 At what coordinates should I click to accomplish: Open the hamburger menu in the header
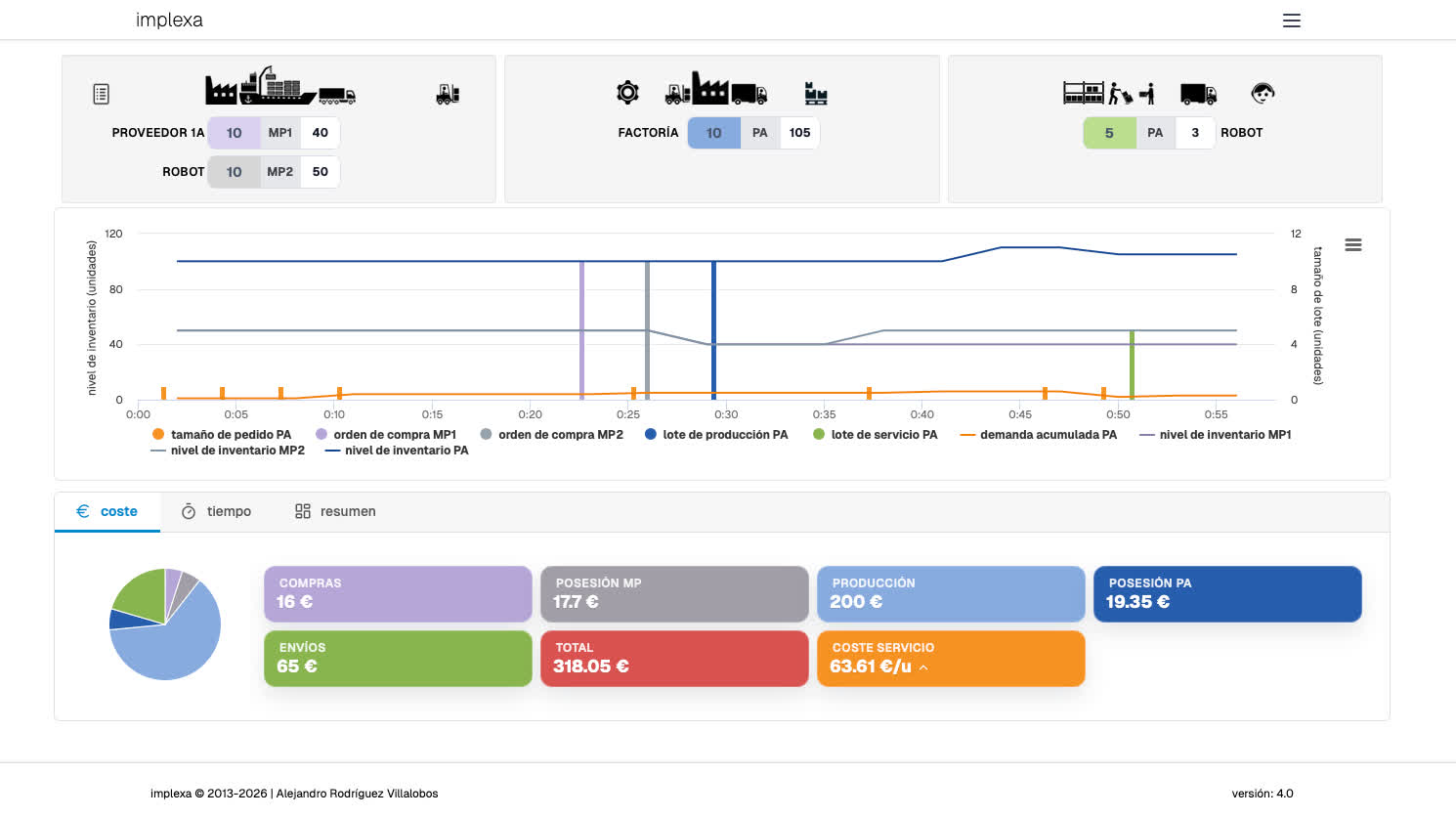[x=1291, y=21]
